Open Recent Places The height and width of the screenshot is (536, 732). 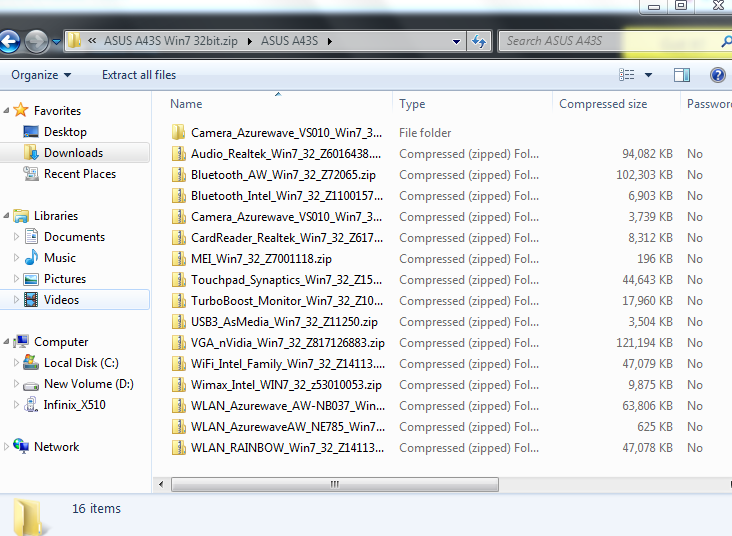pyautogui.click(x=80, y=174)
